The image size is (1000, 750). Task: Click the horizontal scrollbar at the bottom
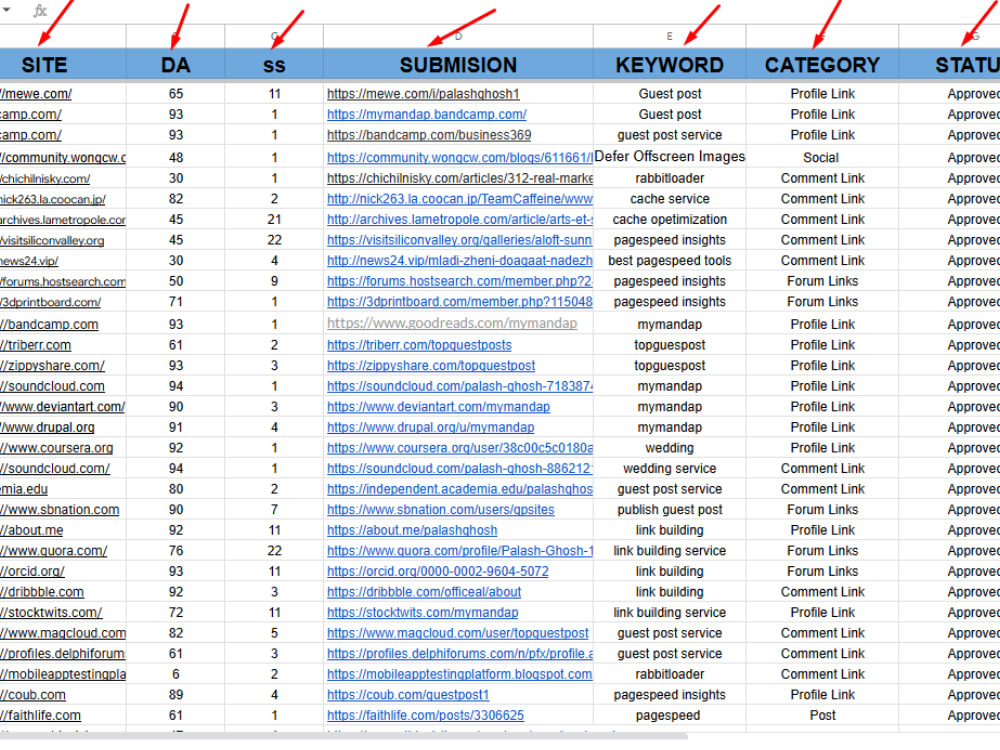344,736
